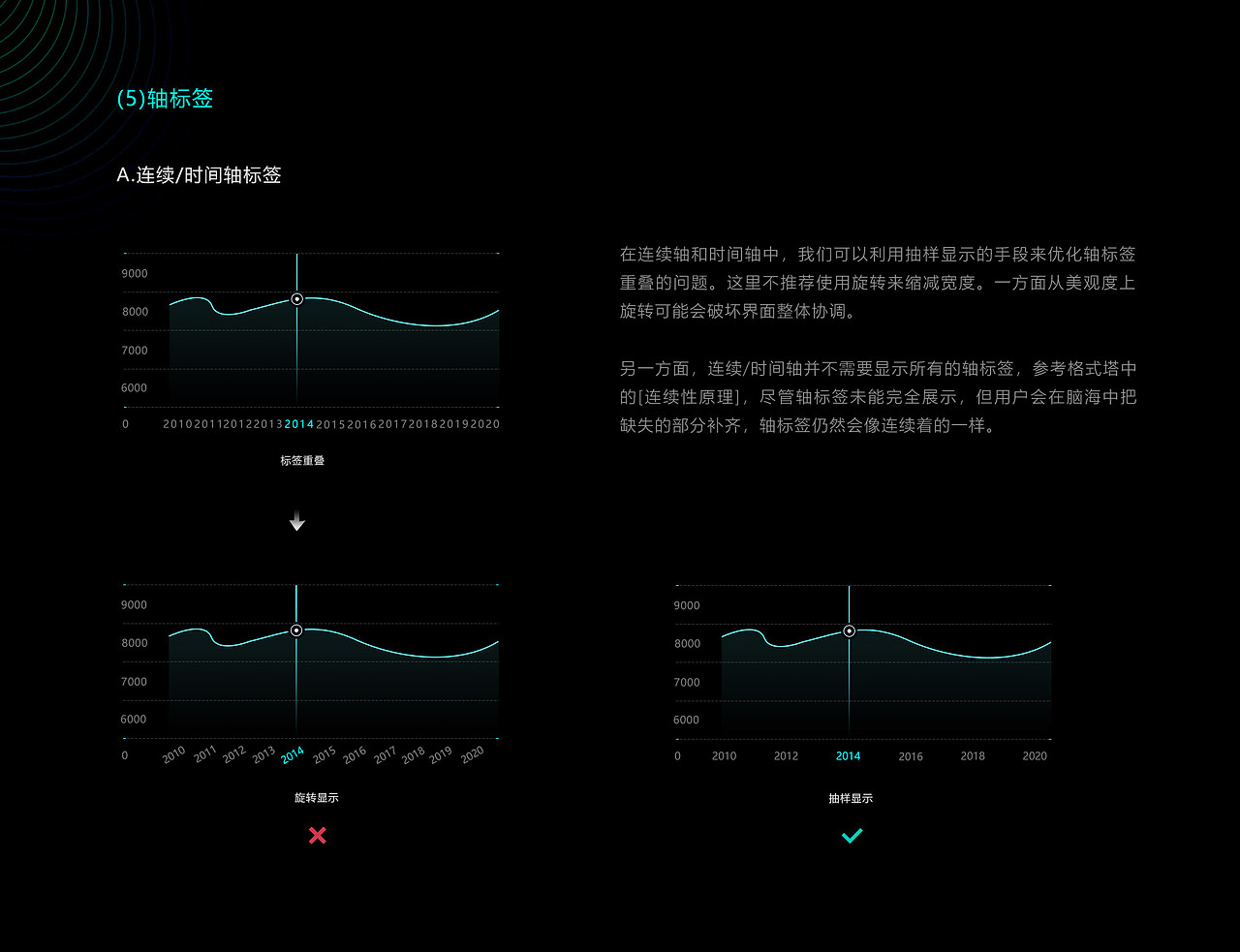This screenshot has height=952, width=1240.
Task: Click 6000 y-axis label in 抽样显示 chart
Action: 686,721
